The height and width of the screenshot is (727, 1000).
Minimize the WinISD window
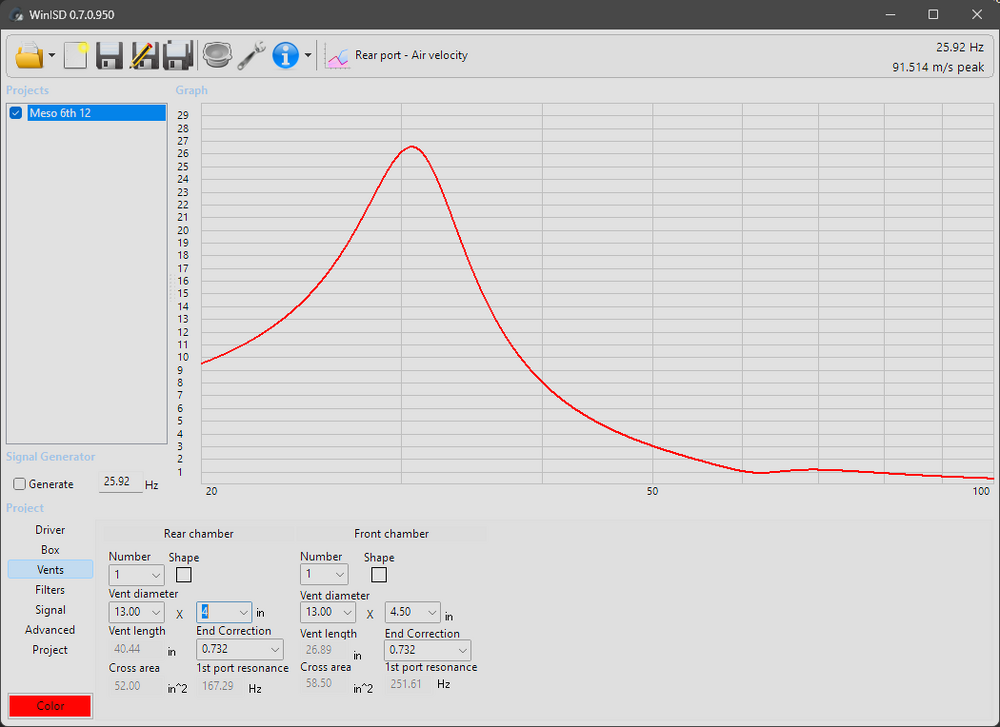pos(891,14)
